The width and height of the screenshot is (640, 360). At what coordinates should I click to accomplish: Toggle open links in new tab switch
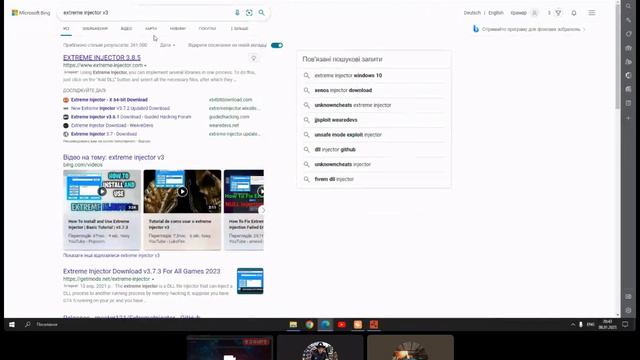coord(277,45)
